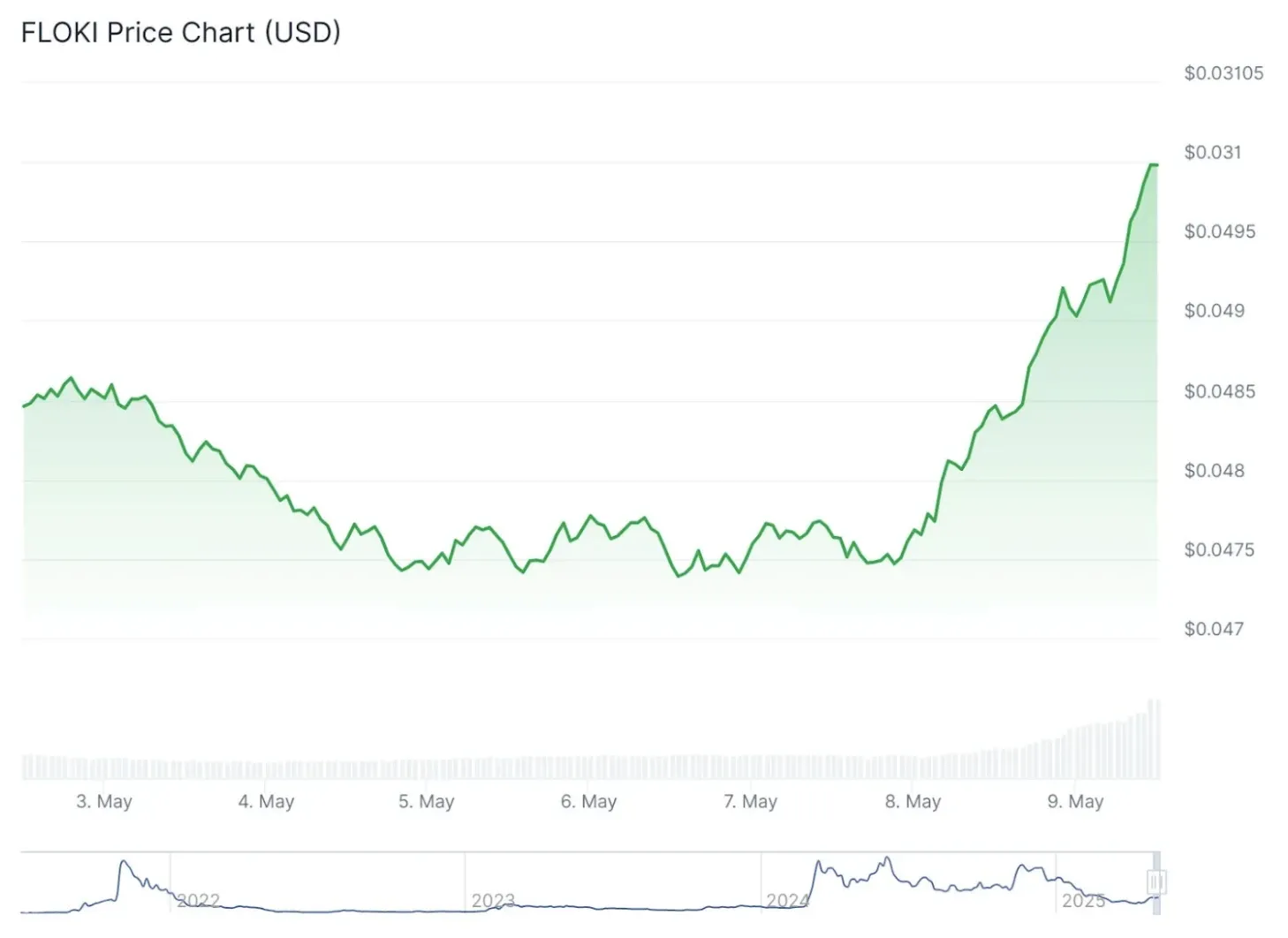
Task: Click the 8. May axis label
Action: pos(913,802)
